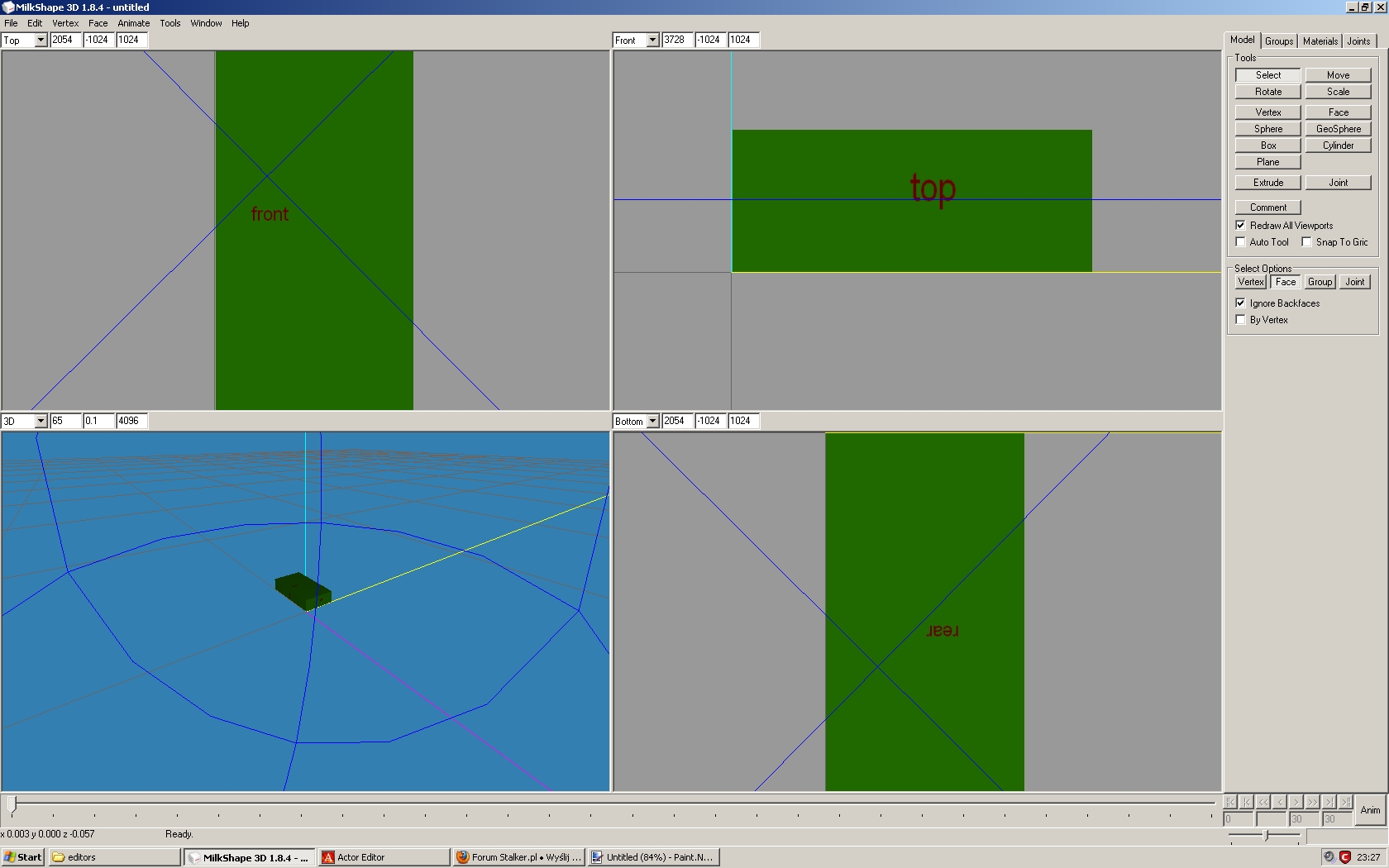Open the Bottom viewport view dropdown

click(652, 421)
